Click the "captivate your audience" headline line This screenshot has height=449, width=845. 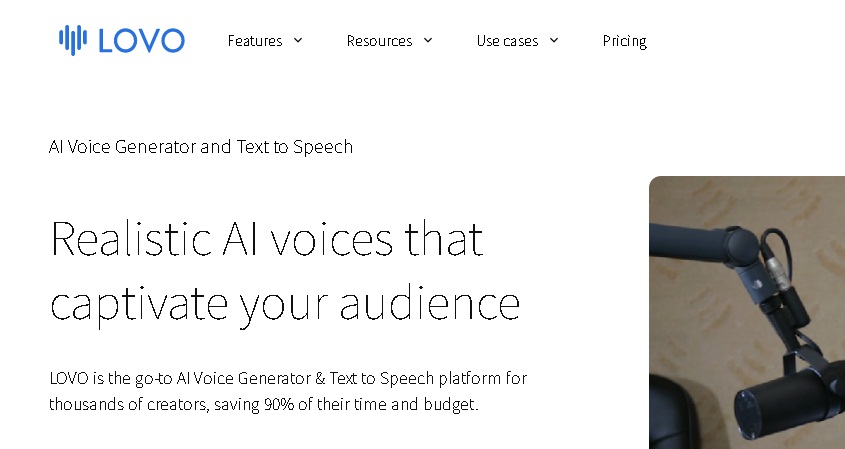click(x=285, y=303)
